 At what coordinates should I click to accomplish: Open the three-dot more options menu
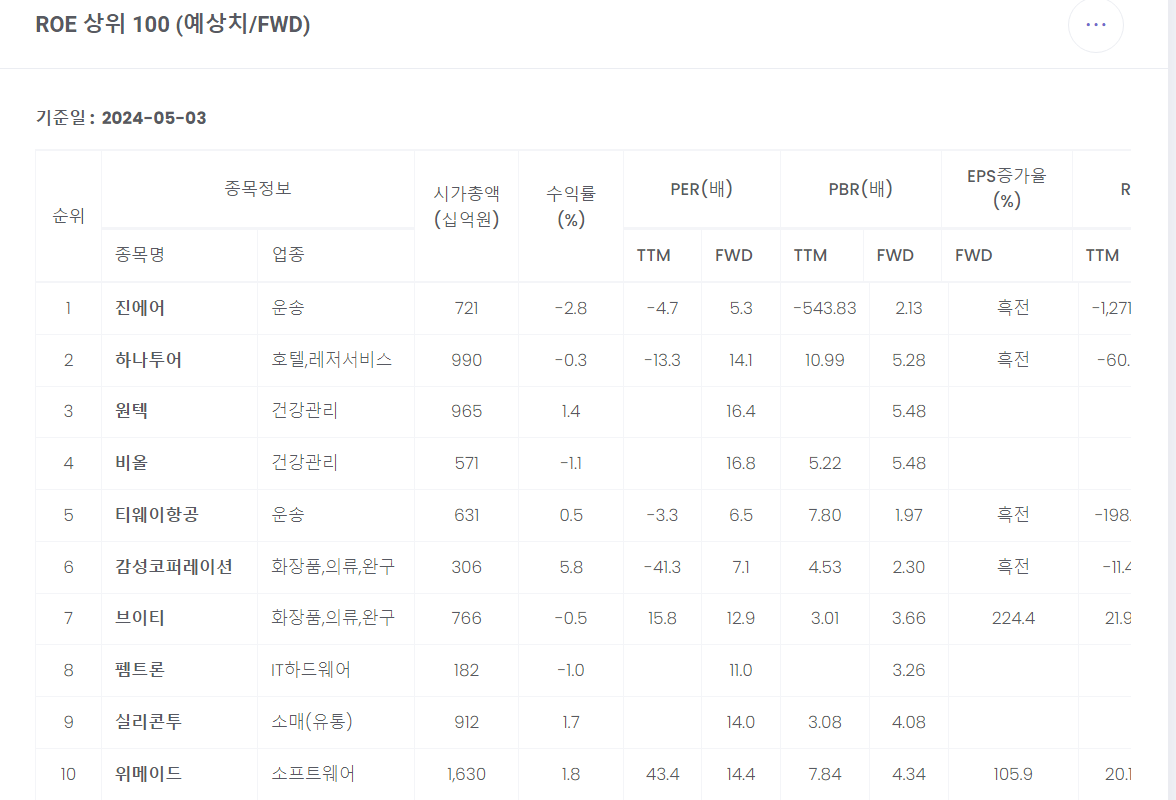[x=1096, y=25]
